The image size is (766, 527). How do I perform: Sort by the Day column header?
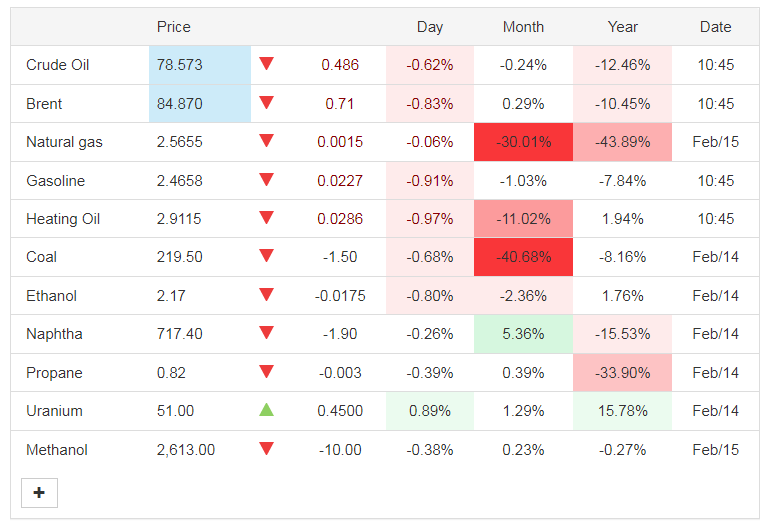coord(430,27)
